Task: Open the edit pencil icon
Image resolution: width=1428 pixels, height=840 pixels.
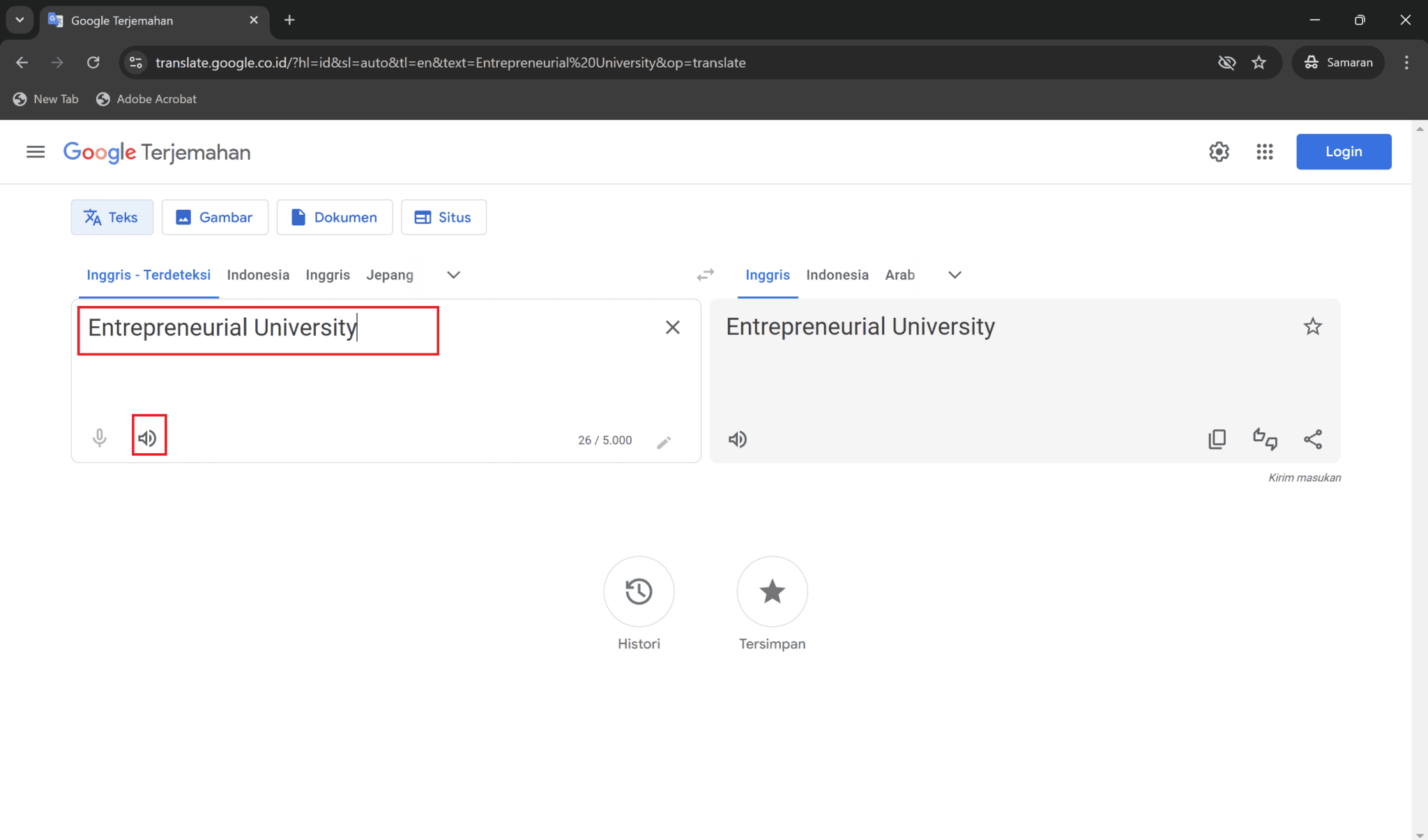Action: point(664,441)
